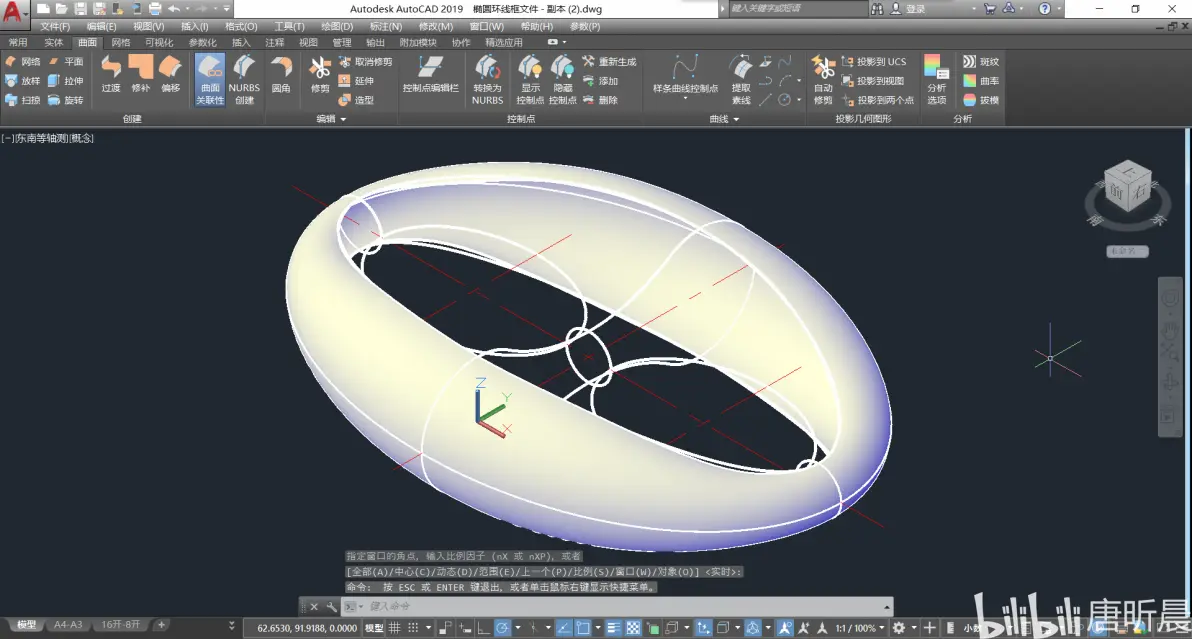1192x639 pixels.
Task: Expand the 曲线 panel dropdown arrow
Action: 736,119
